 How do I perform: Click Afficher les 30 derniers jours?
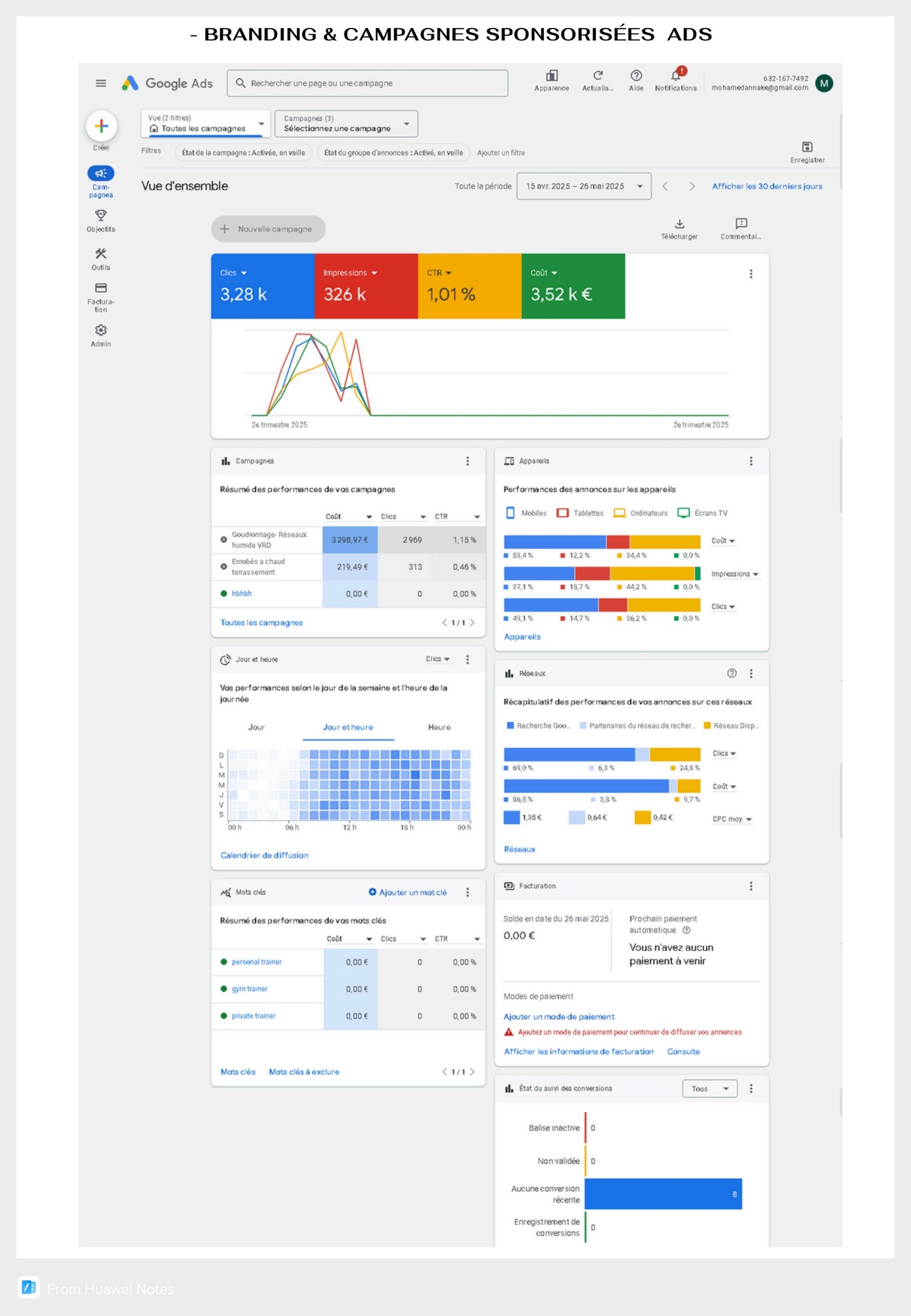[767, 186]
